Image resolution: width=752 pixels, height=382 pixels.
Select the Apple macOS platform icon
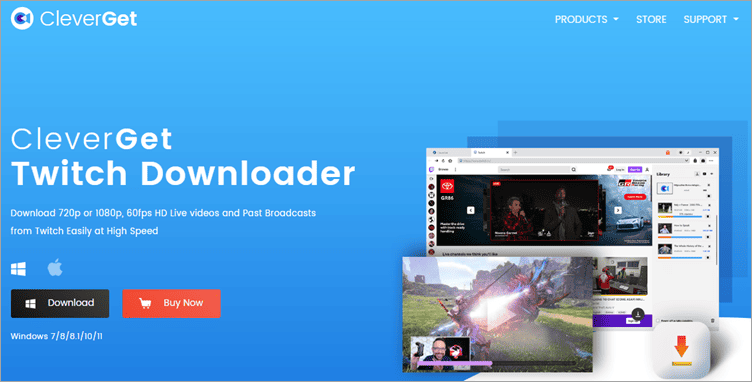point(55,267)
